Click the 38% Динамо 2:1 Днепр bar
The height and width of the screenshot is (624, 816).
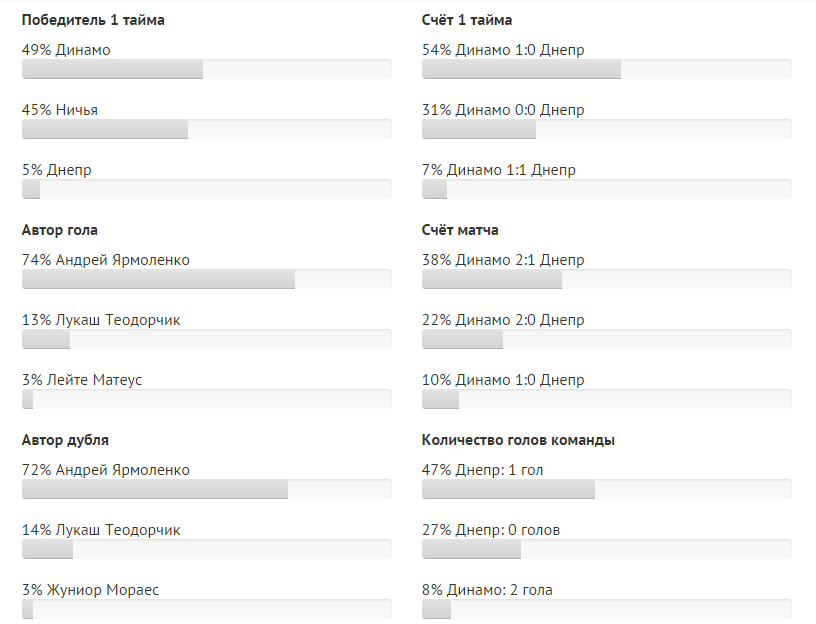(606, 279)
